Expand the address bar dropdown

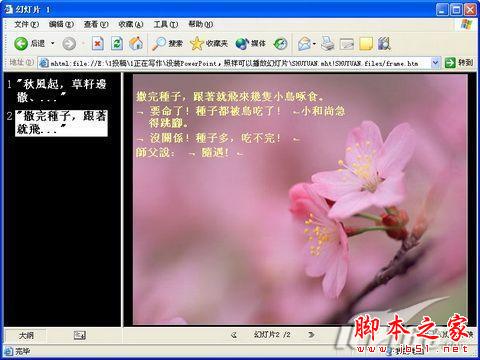pyautogui.click(x=435, y=62)
